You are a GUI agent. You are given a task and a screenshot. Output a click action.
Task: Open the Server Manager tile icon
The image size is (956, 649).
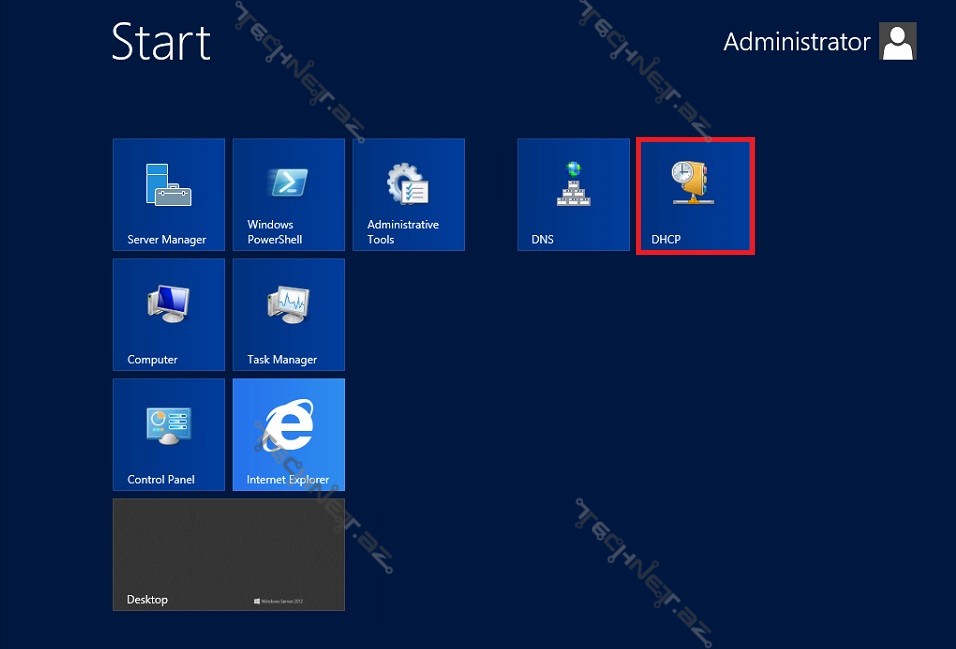click(168, 185)
